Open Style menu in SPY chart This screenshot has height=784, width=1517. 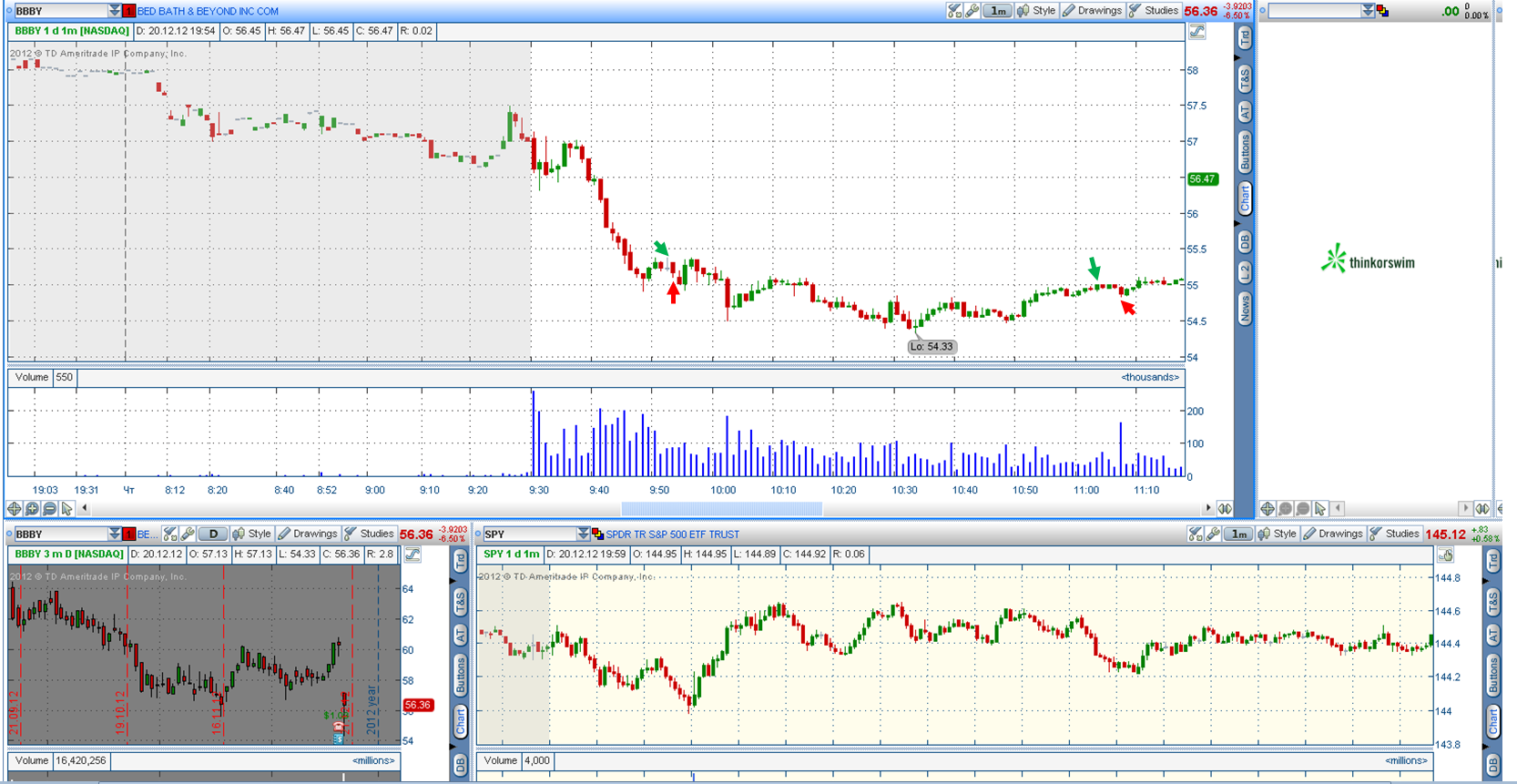click(x=1278, y=534)
